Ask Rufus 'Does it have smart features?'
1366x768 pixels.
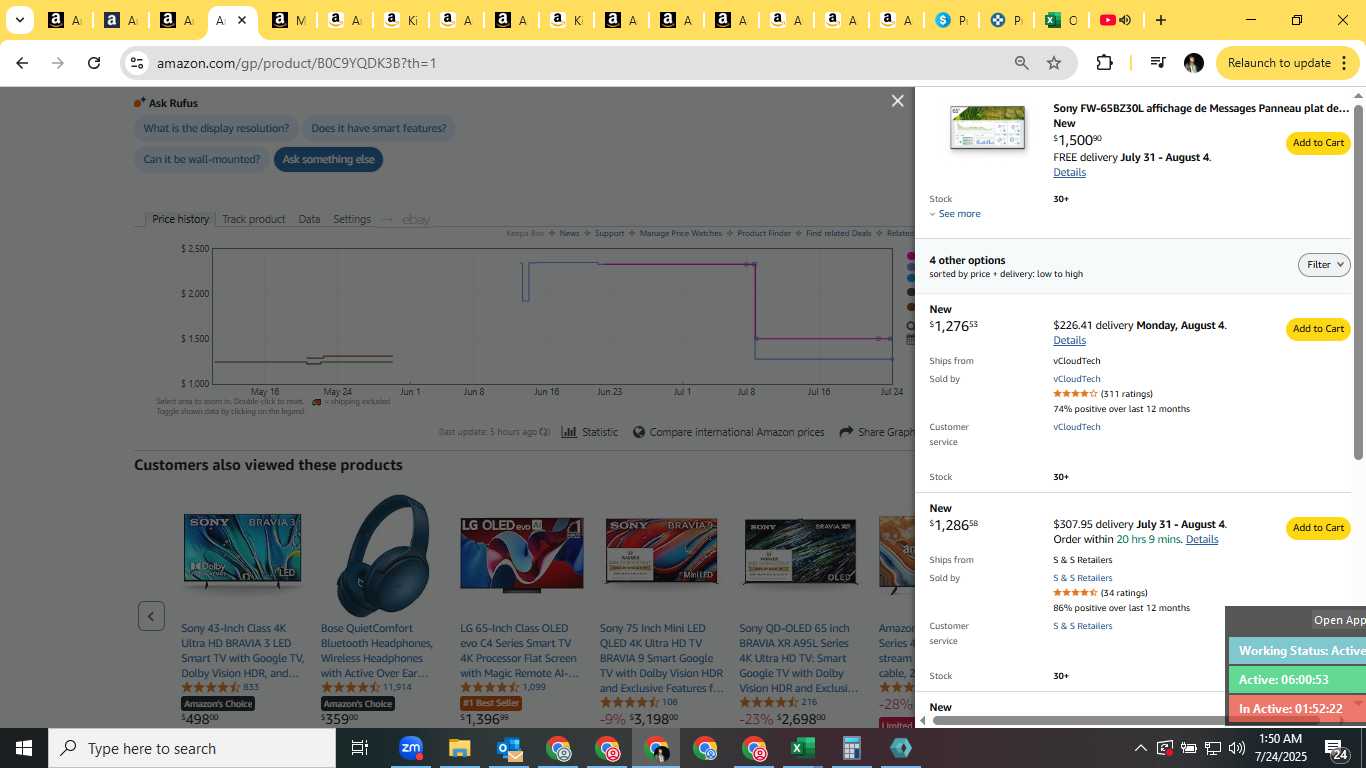[x=379, y=128]
